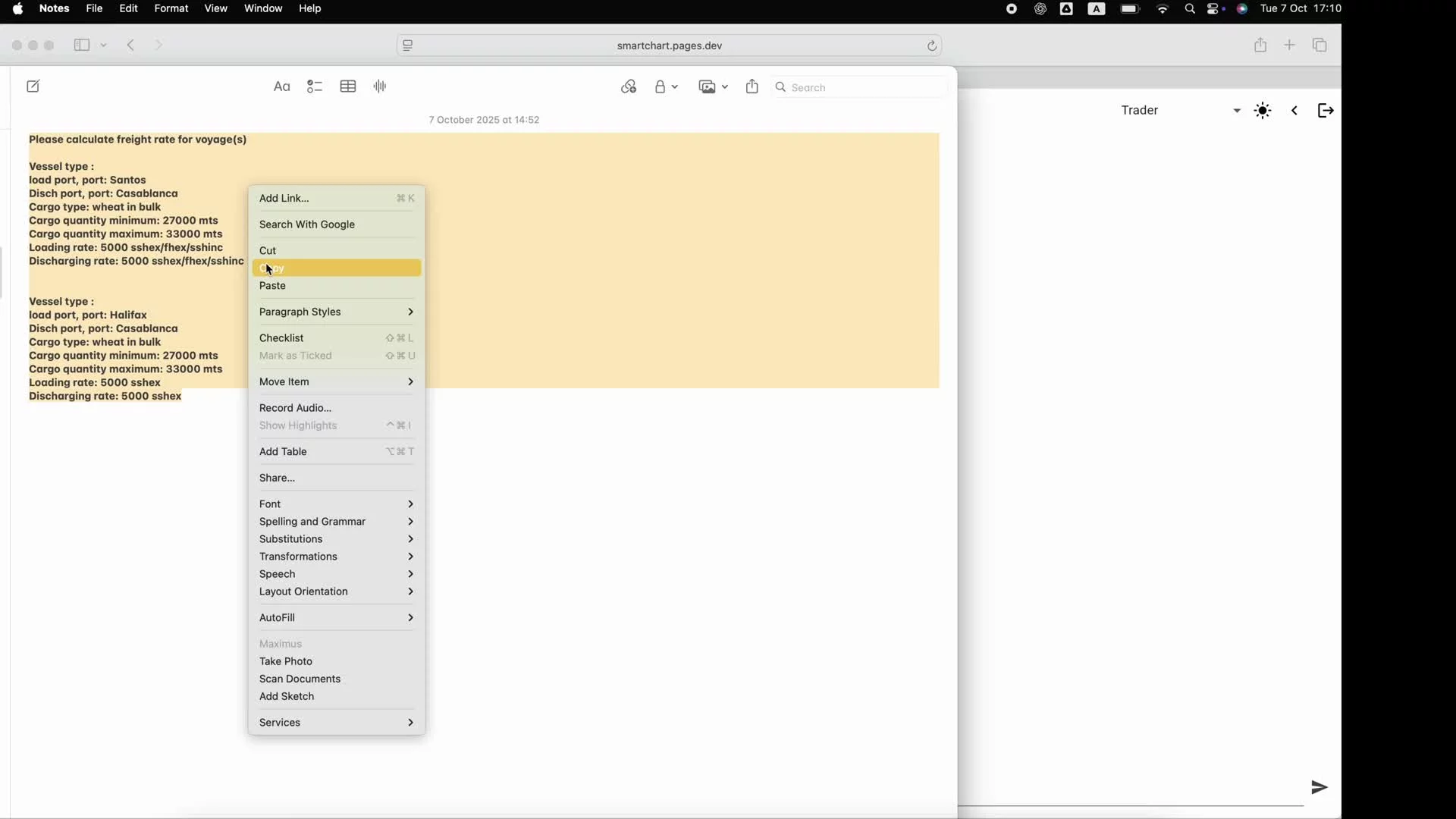The width and height of the screenshot is (1456, 819).
Task: Click the logout arrow icon
Action: [1326, 111]
